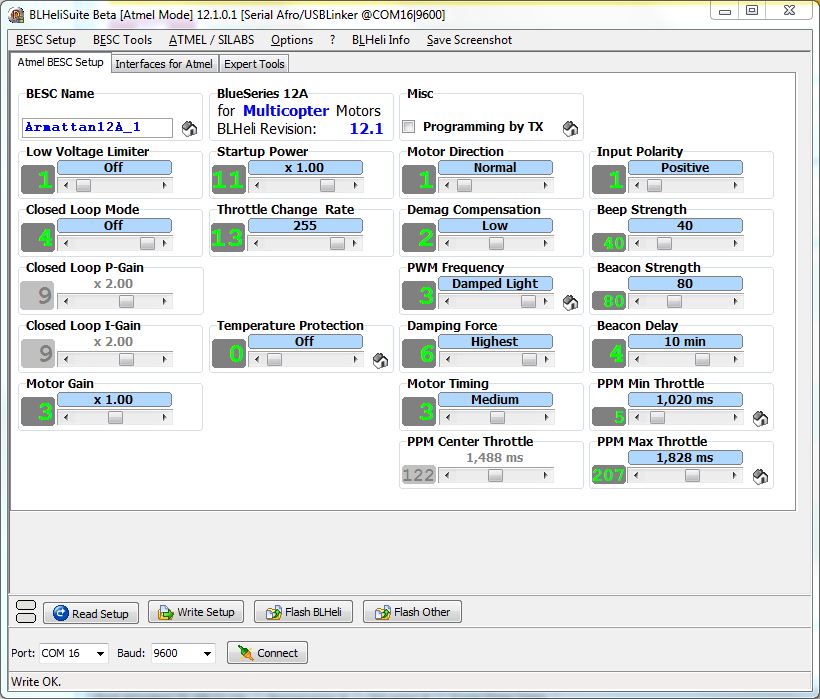The width and height of the screenshot is (820, 699).
Task: Click the icon beside PPM Max Throttle
Action: [760, 477]
